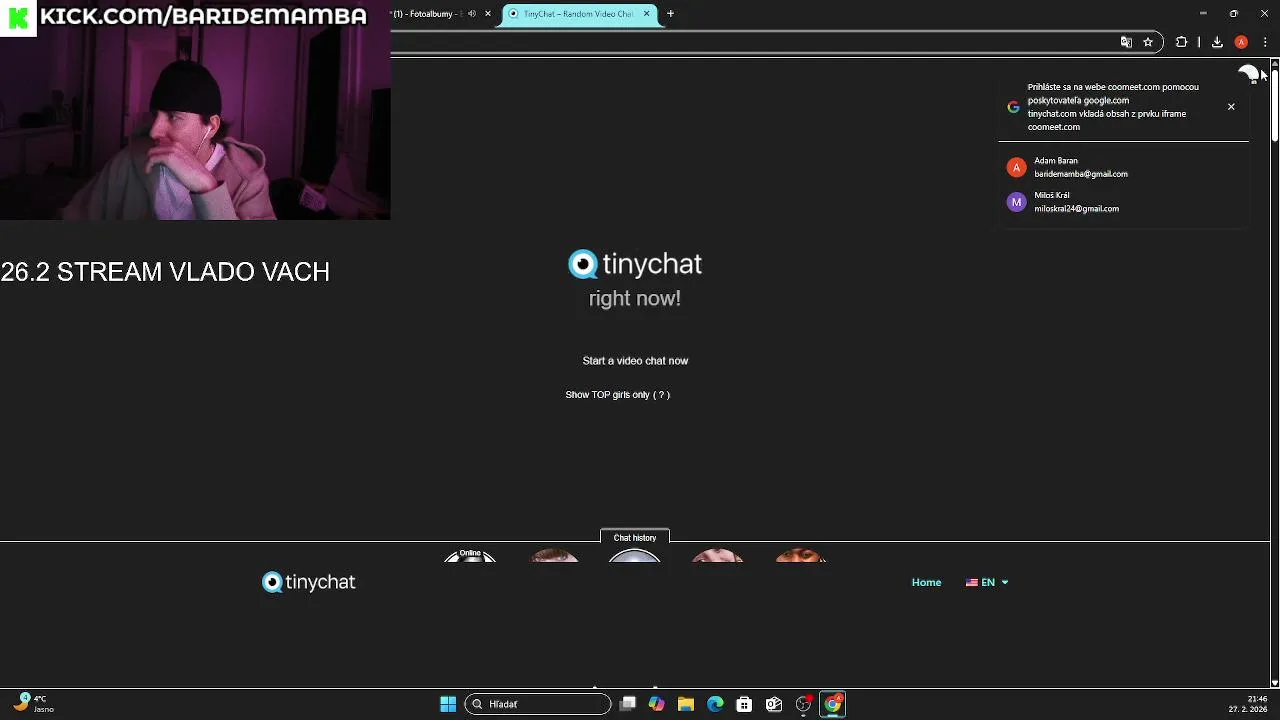This screenshot has height=720, width=1280.
Task: Open the EN language dropdown
Action: click(987, 582)
